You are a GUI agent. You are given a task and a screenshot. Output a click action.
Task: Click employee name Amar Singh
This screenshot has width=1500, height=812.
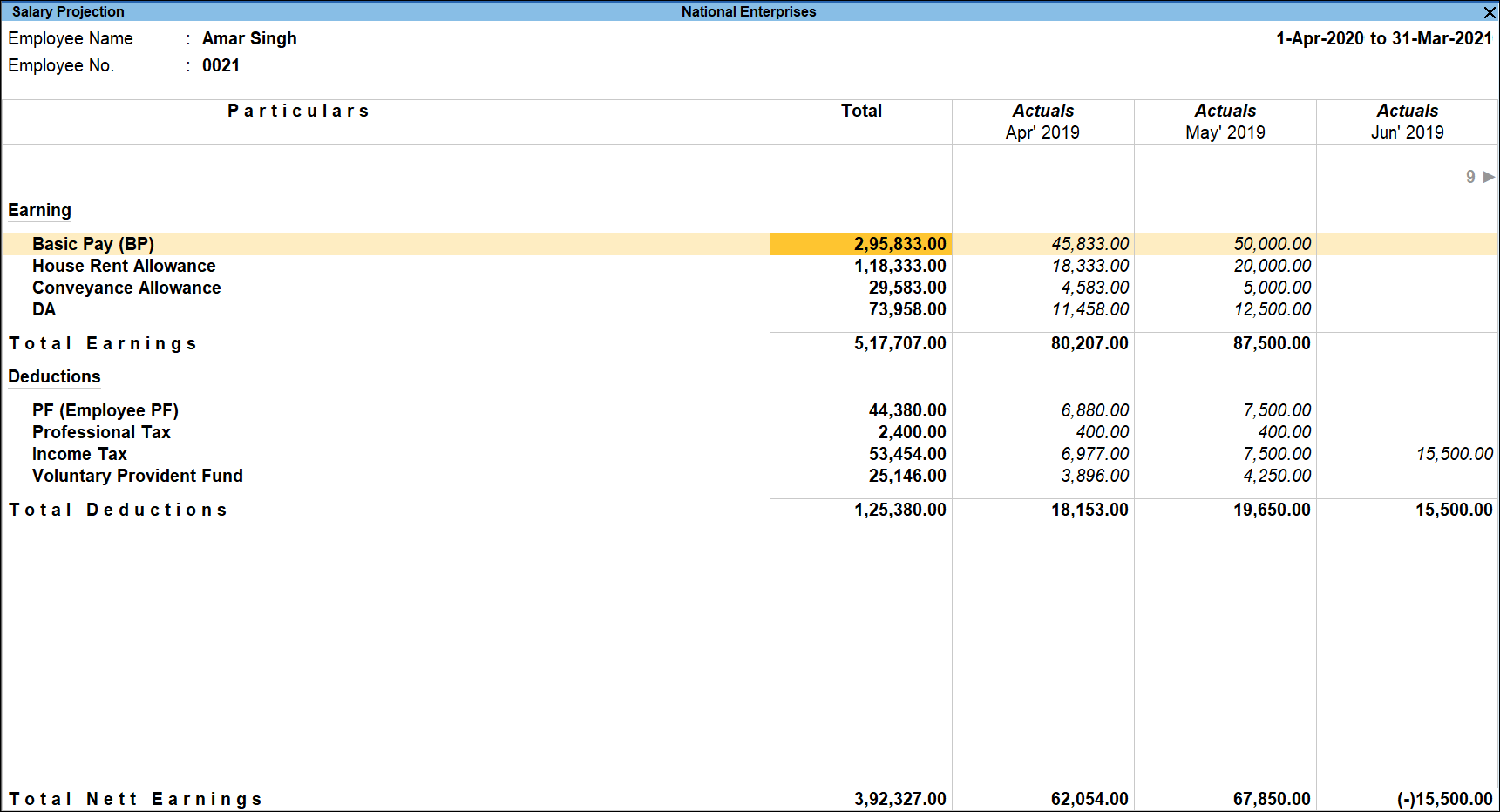coord(249,38)
